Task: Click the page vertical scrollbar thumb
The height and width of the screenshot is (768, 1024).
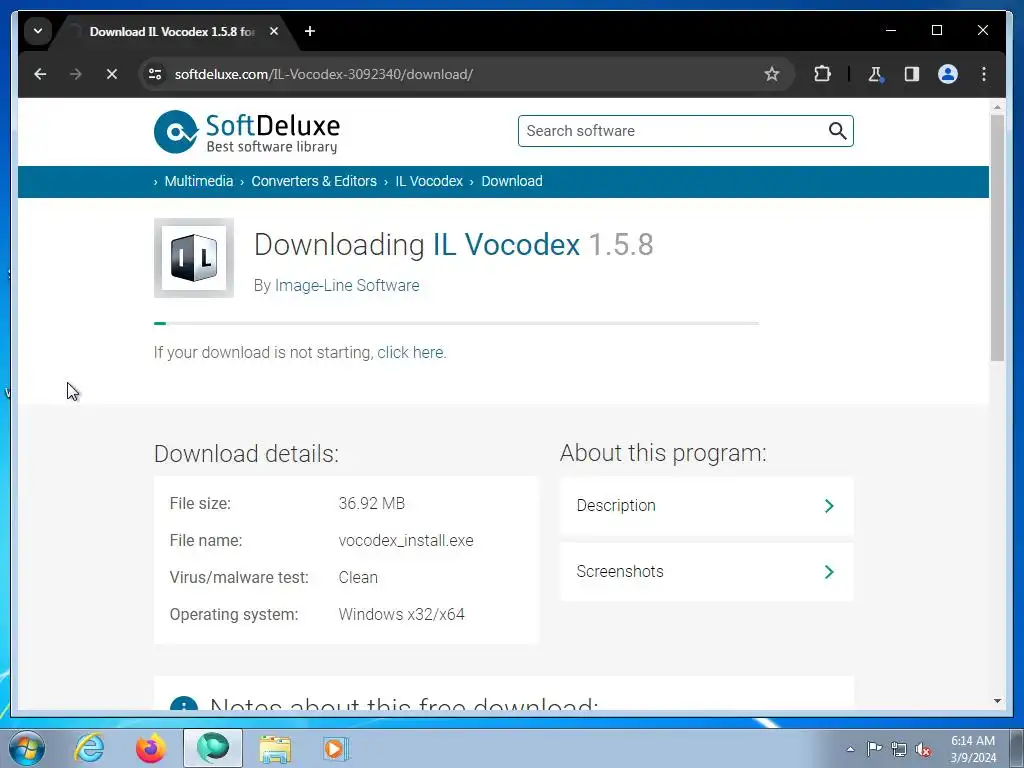Action: click(x=997, y=238)
